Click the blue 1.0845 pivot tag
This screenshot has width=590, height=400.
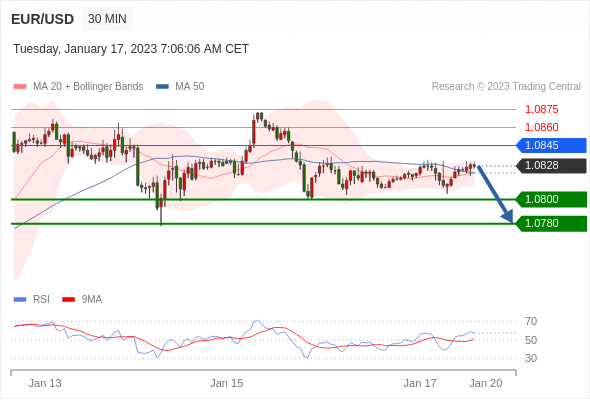tap(551, 145)
